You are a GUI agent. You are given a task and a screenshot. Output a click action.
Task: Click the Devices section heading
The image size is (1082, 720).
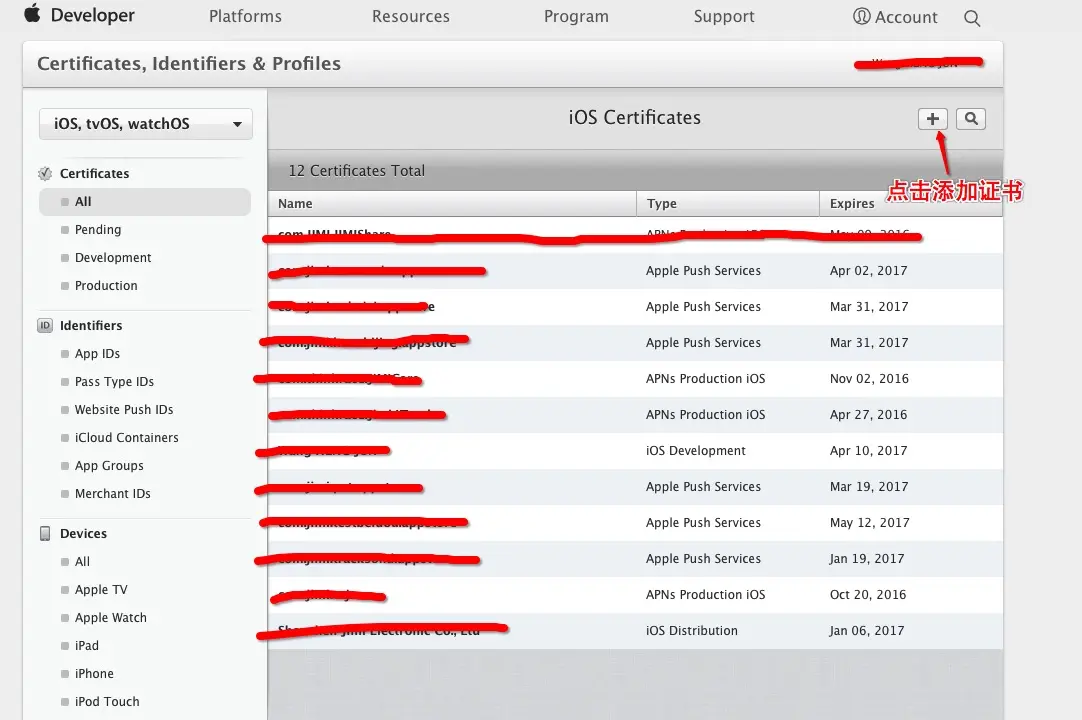(x=83, y=534)
